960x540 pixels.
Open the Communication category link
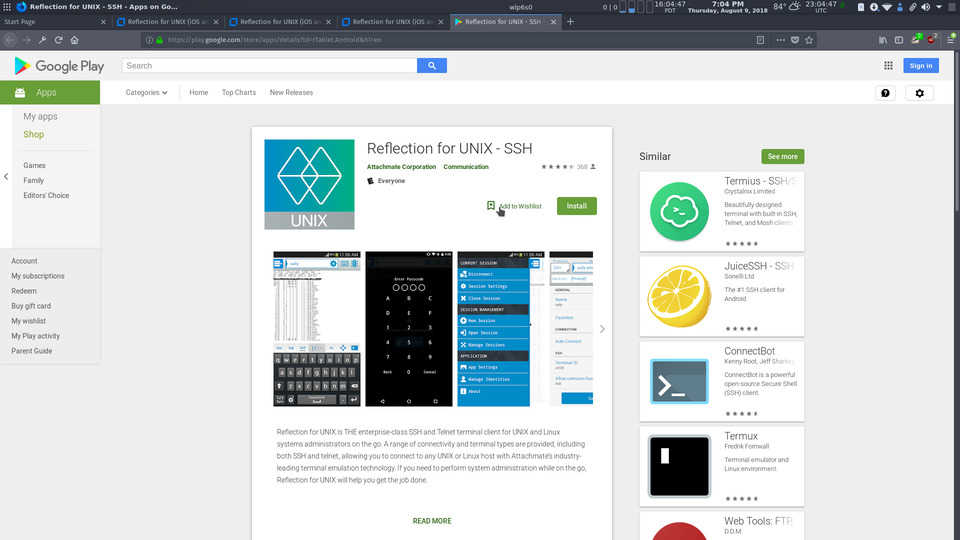466,167
